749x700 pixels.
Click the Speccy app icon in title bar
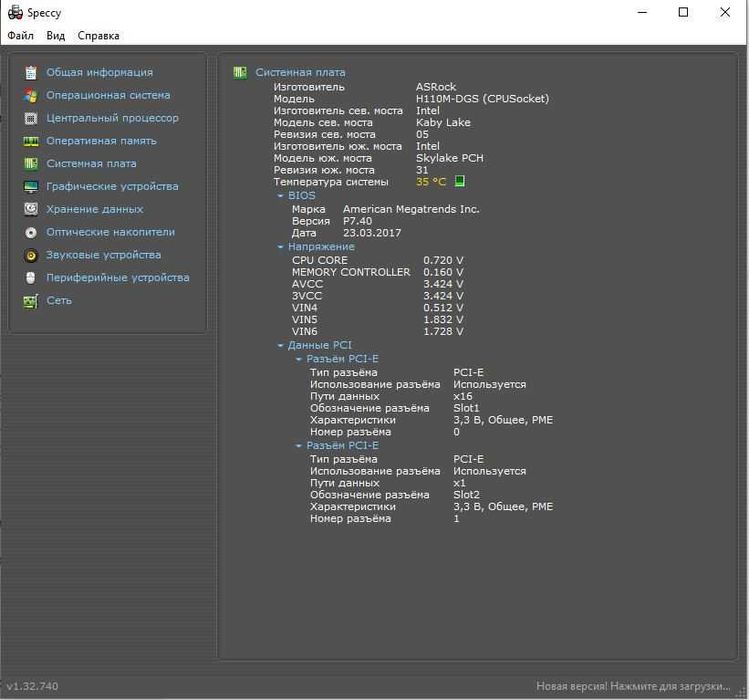point(15,13)
